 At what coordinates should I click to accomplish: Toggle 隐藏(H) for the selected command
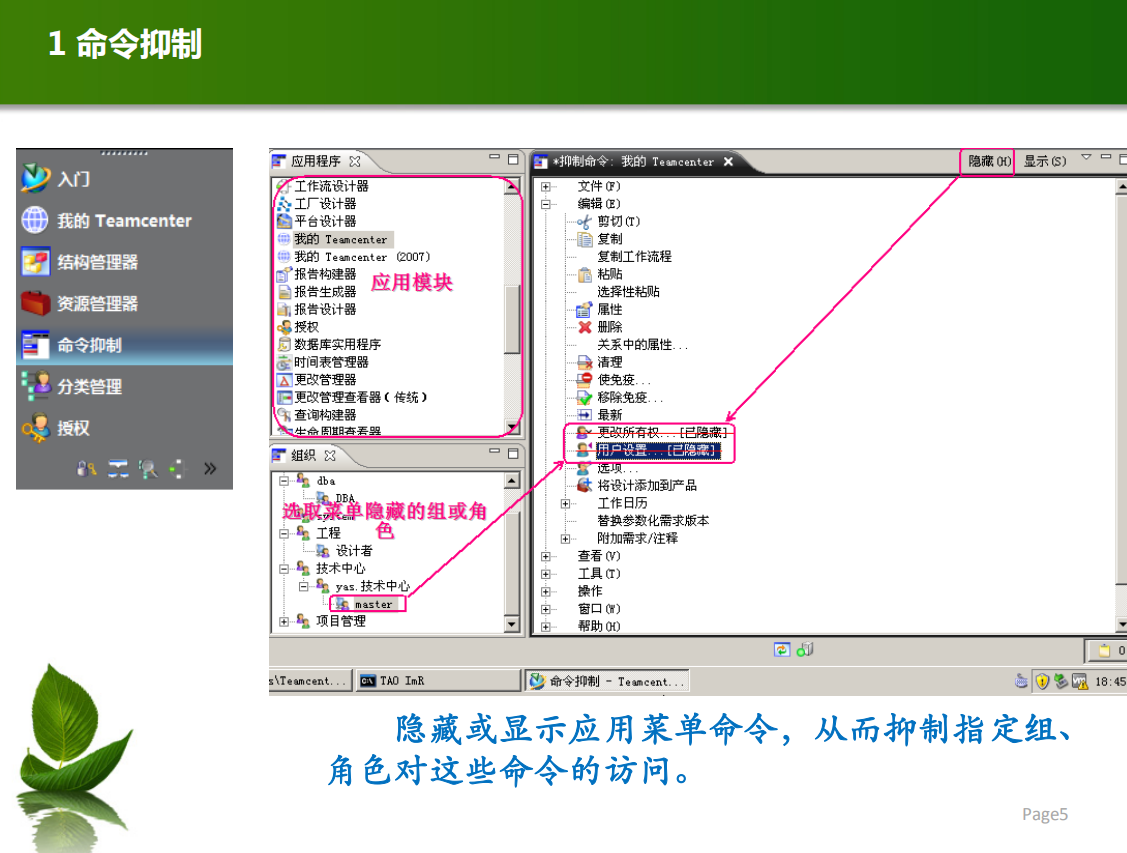click(986, 160)
